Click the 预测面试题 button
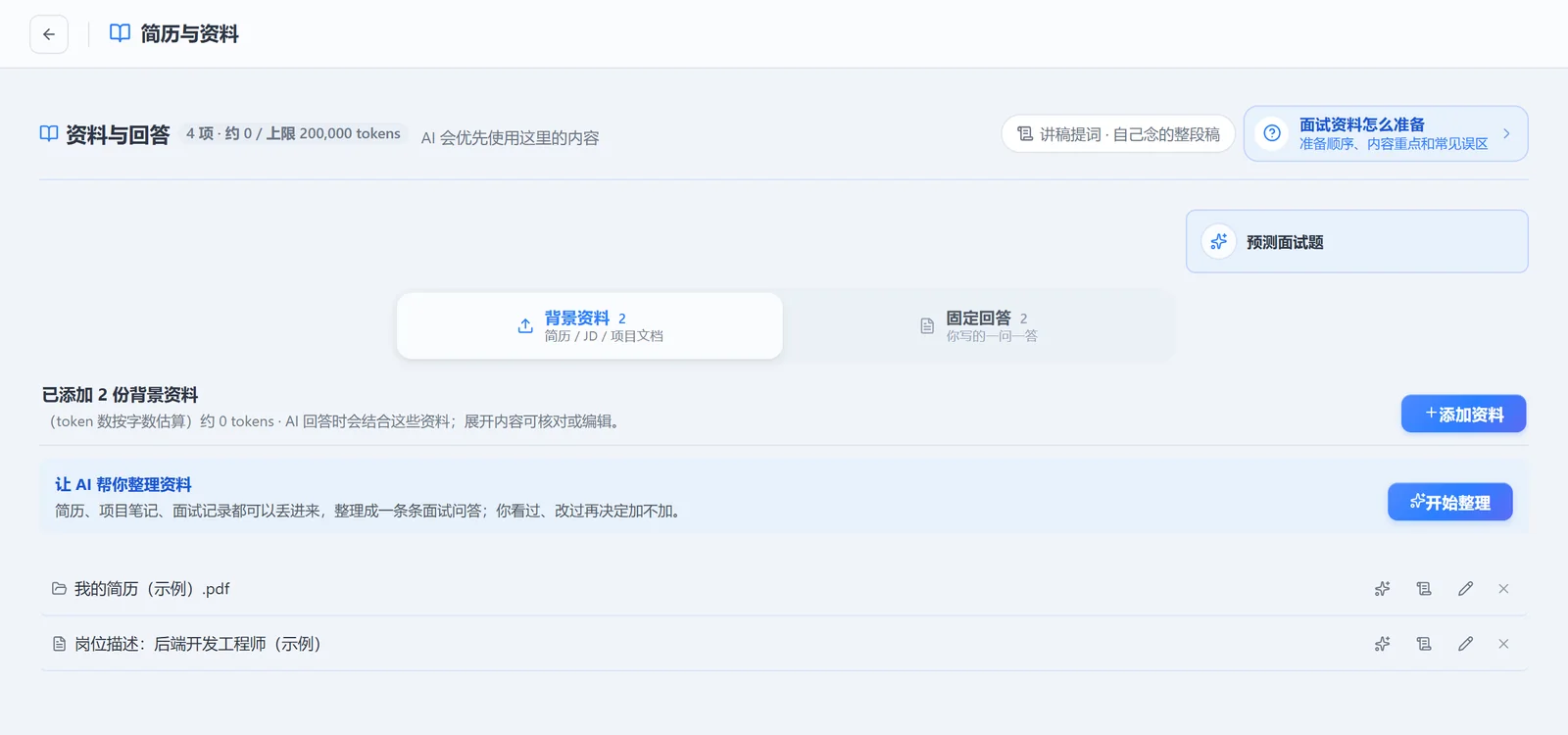The image size is (1568, 735). click(x=1356, y=241)
